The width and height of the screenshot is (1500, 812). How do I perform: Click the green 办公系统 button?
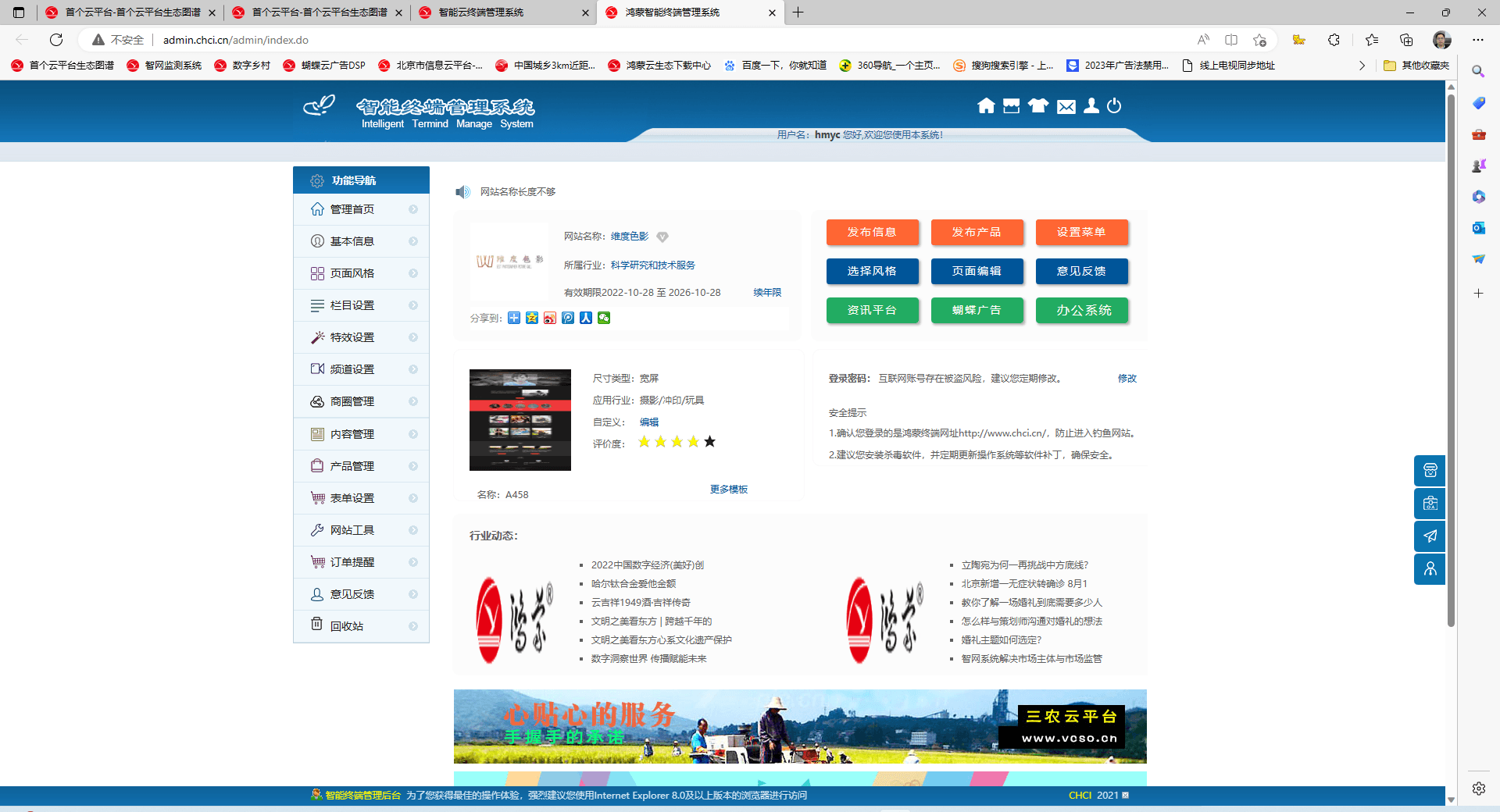[x=1083, y=310]
